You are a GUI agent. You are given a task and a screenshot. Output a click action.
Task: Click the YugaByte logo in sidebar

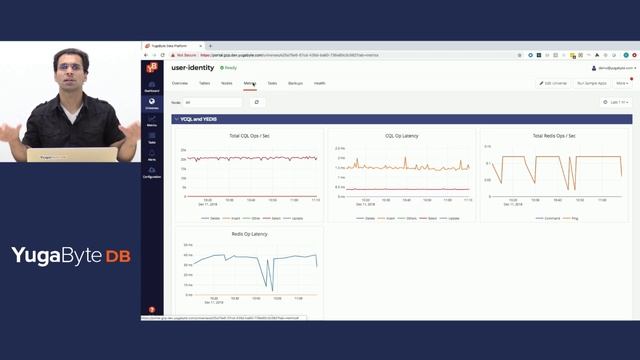pyautogui.click(x=152, y=67)
